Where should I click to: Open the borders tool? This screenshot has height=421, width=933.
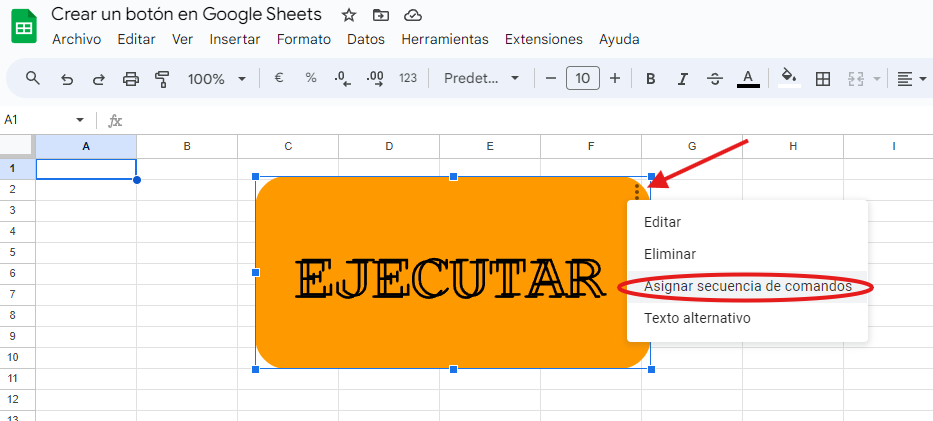click(823, 78)
